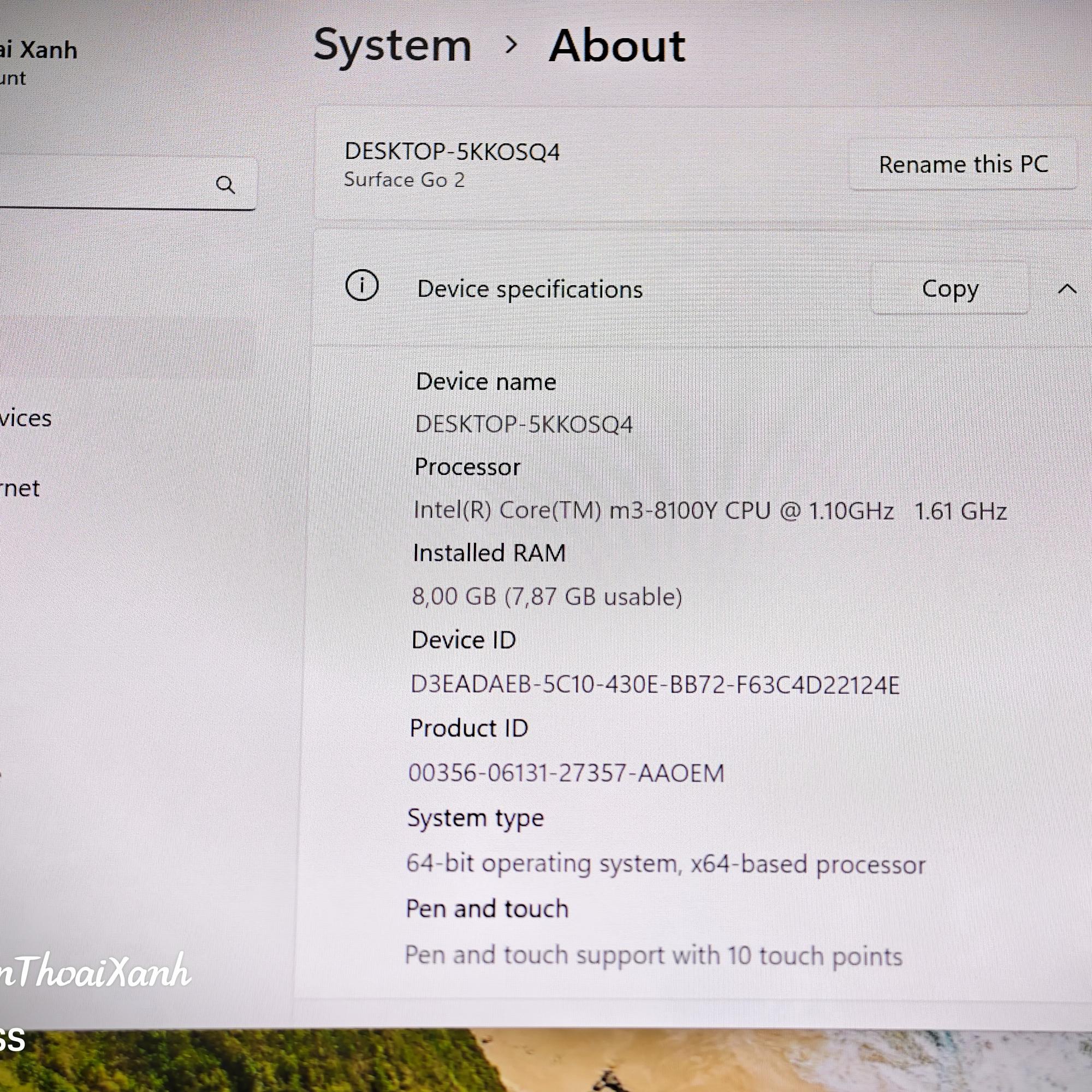Collapse the Device specifications section chevron
1092x1092 pixels.
click(x=1066, y=289)
